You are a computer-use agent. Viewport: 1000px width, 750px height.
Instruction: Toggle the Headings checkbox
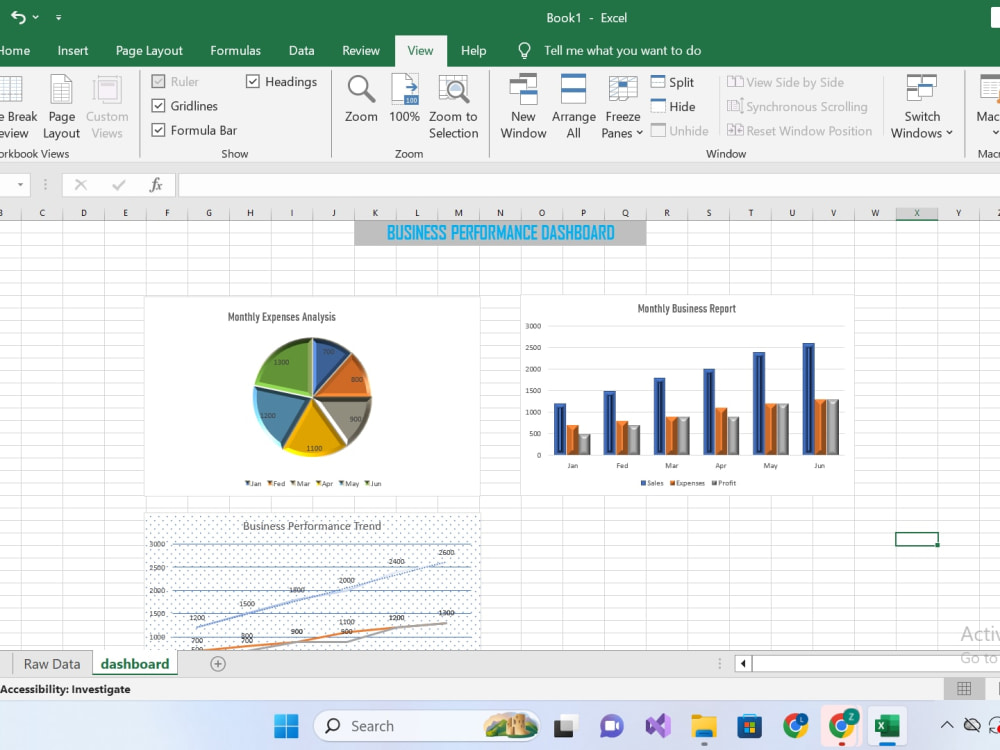253,82
